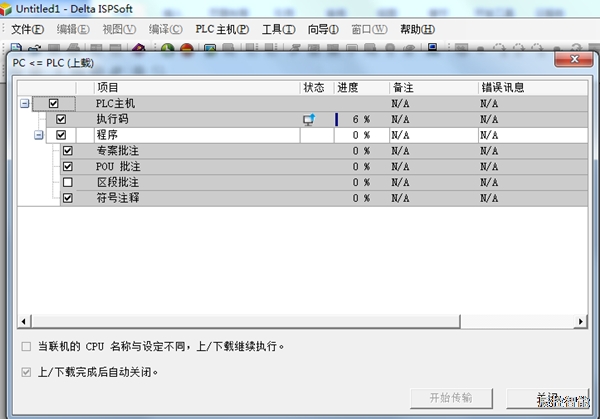
Task: Uncheck the 专案批注 checkbox
Action: click(68, 151)
